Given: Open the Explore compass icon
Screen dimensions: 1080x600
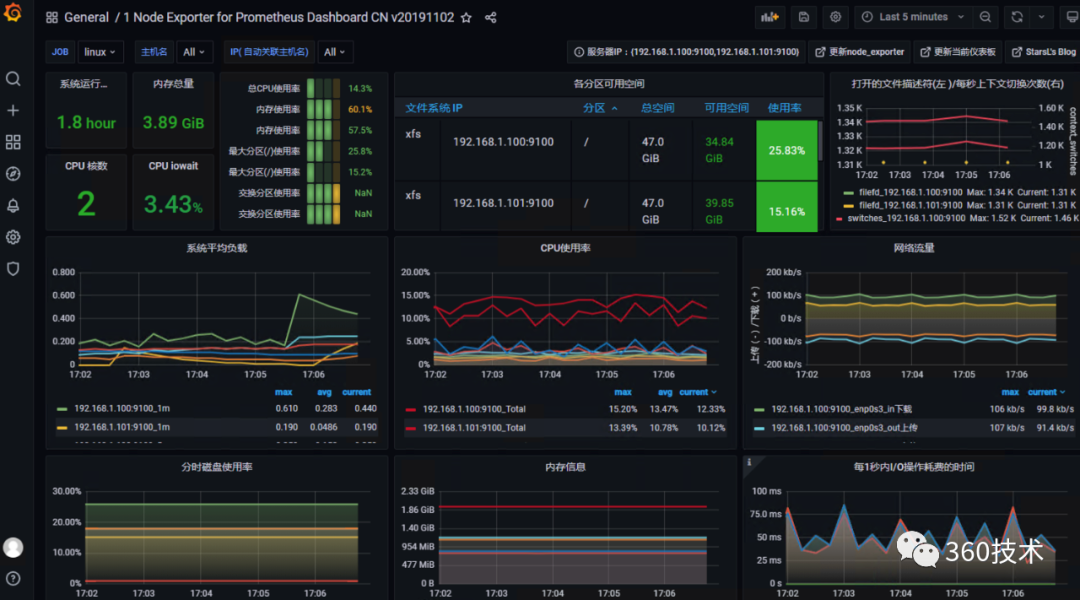Looking at the screenshot, I should click(13, 174).
